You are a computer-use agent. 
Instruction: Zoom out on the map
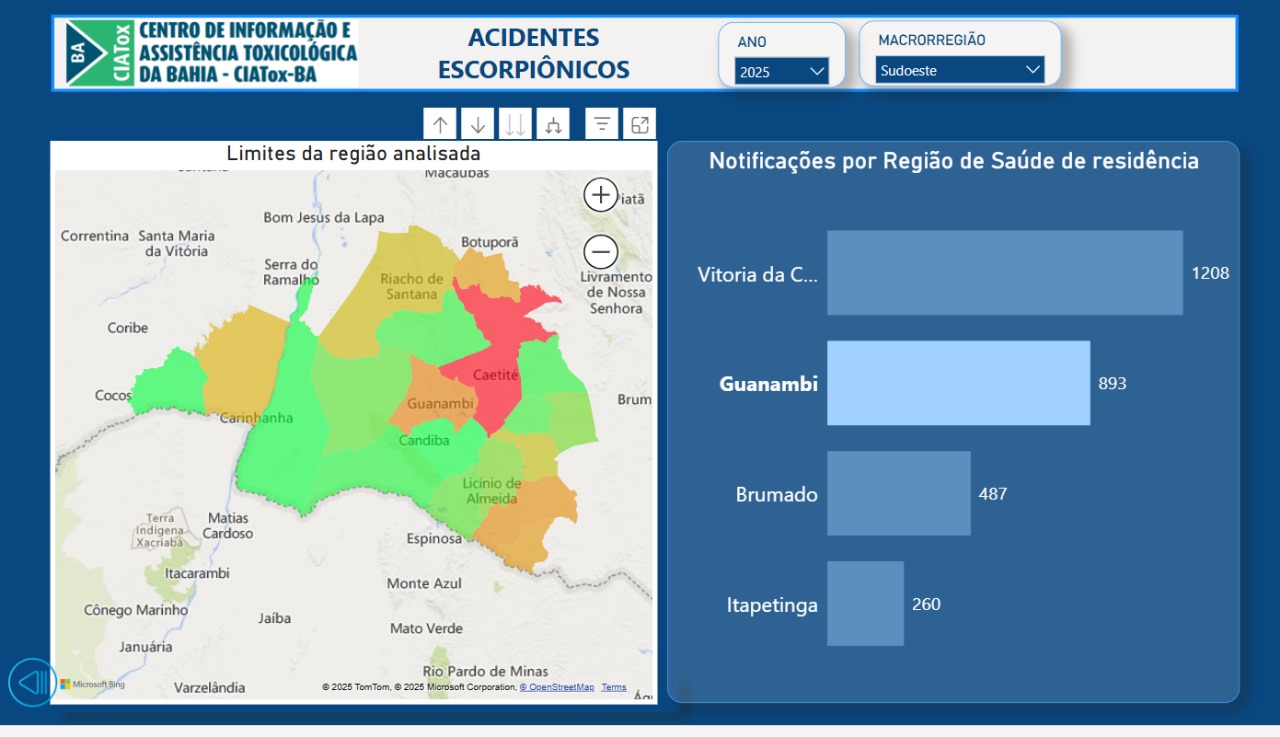pos(601,251)
